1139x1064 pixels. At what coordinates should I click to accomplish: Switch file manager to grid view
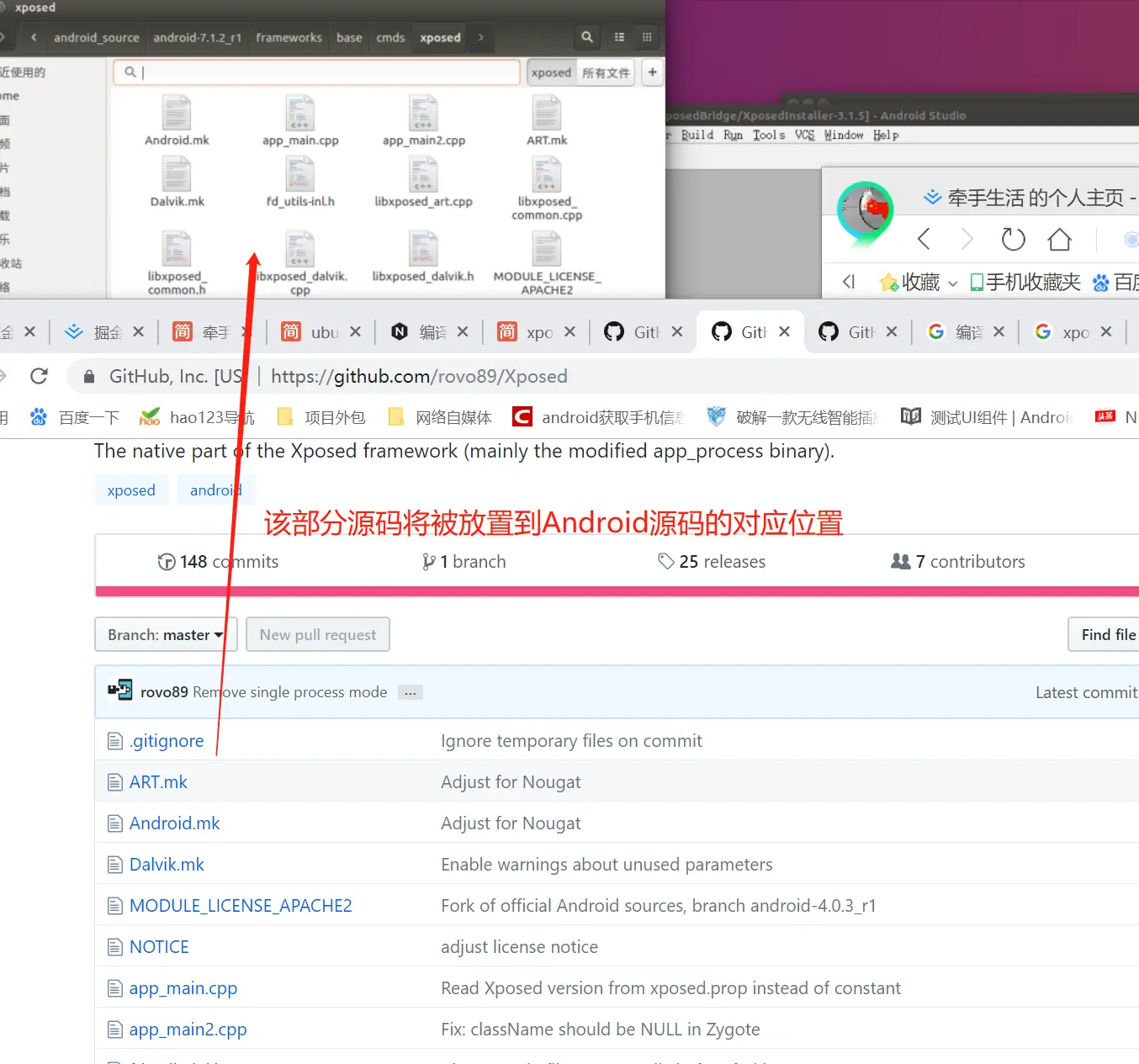[647, 37]
